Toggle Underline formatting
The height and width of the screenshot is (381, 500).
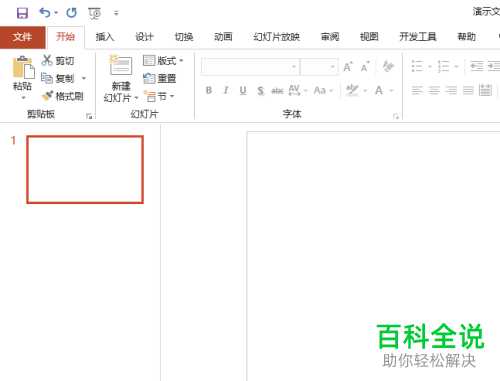pyautogui.click(x=243, y=90)
